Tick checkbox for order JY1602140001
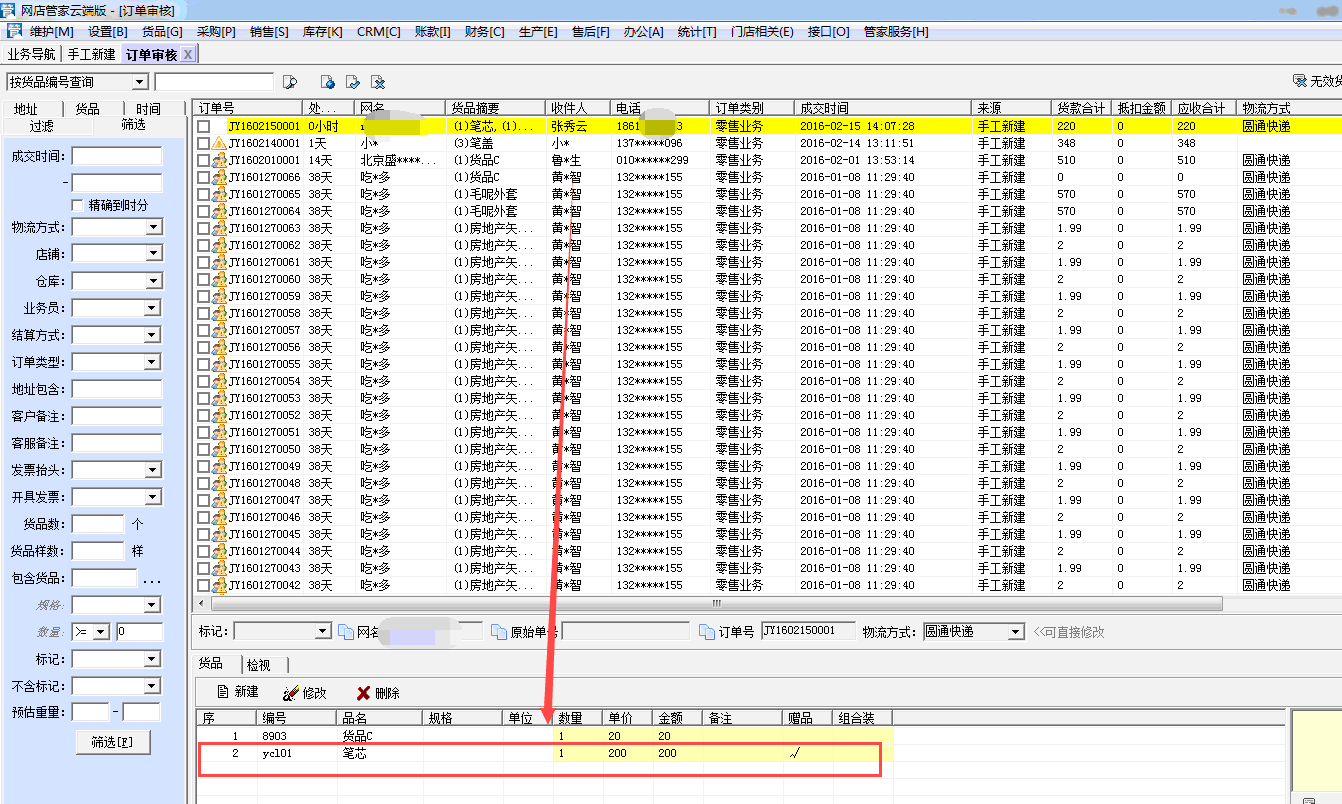 click(204, 144)
